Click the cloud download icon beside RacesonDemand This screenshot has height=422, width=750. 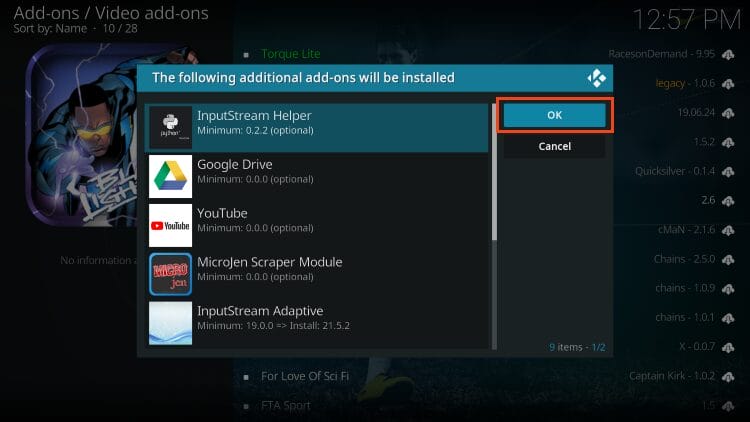(728, 55)
